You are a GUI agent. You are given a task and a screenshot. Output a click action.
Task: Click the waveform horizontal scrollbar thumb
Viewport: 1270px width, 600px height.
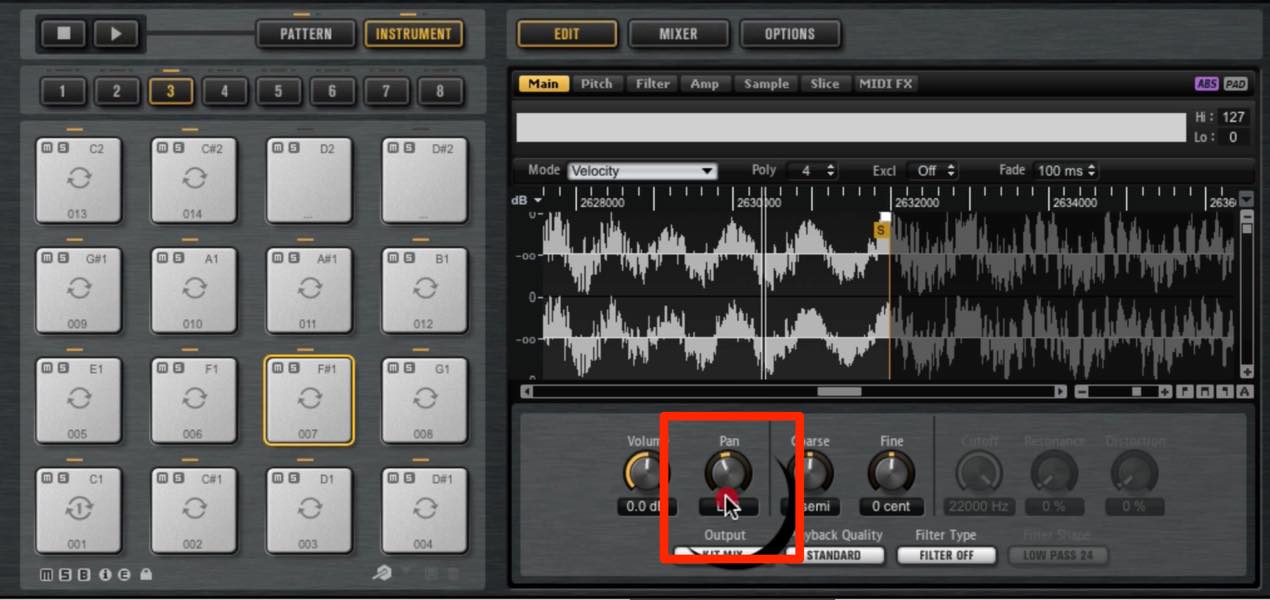[x=839, y=392]
